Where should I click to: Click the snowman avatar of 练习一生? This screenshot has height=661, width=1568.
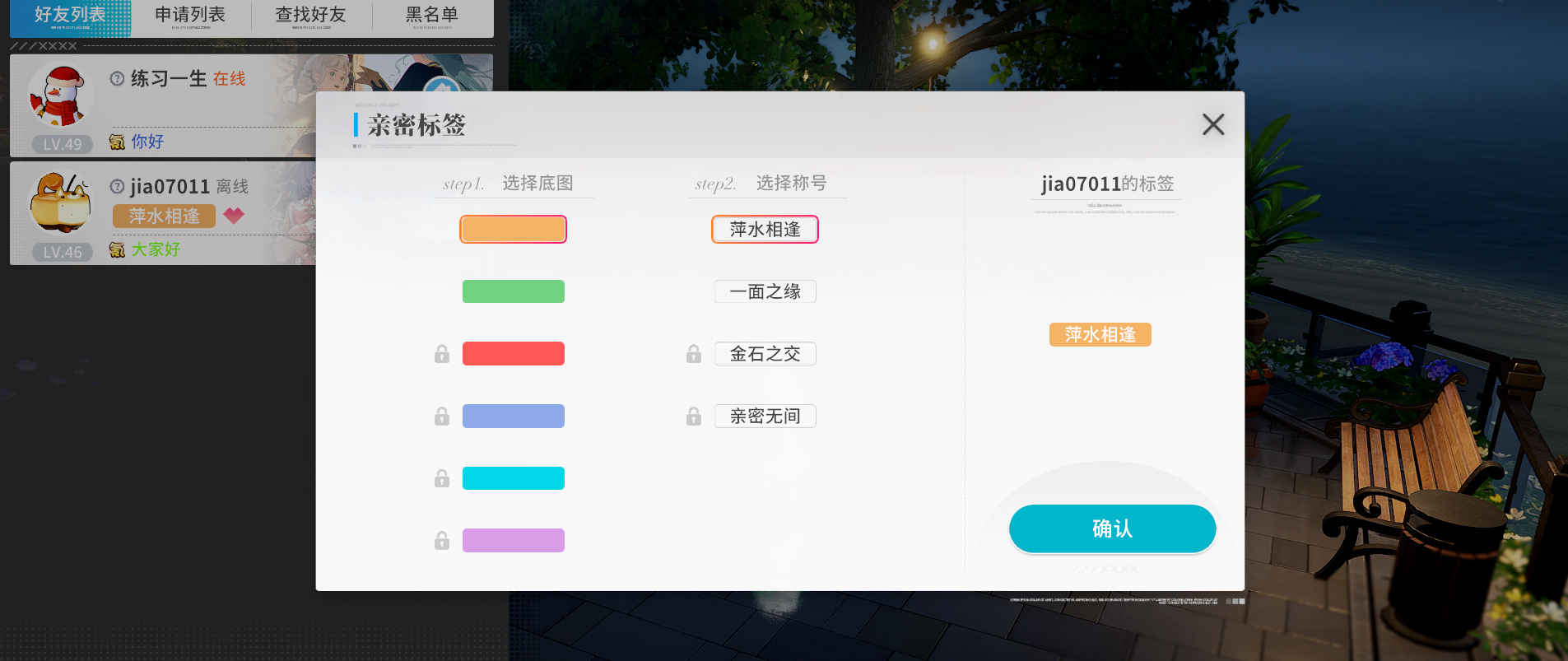point(59,97)
